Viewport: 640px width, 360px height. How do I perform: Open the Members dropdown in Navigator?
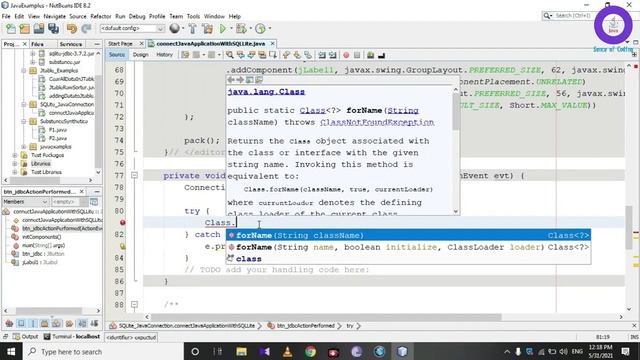click(26, 202)
